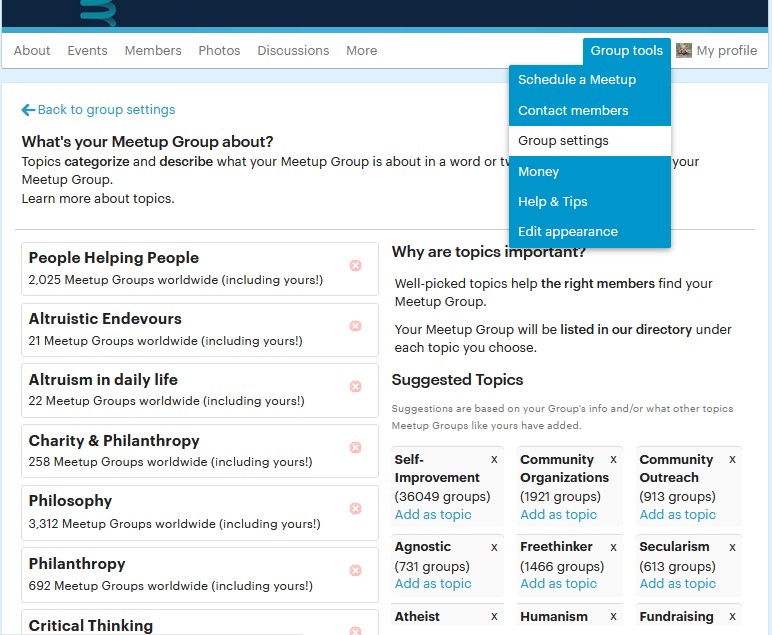Open the Events tab

click(x=87, y=51)
